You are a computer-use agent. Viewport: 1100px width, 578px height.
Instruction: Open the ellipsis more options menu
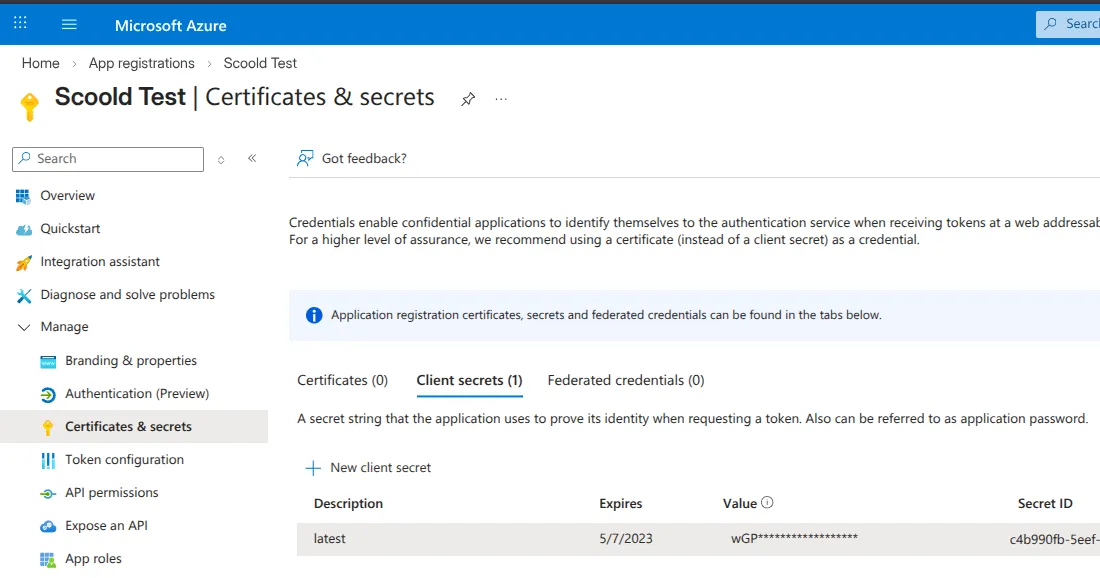(x=501, y=99)
